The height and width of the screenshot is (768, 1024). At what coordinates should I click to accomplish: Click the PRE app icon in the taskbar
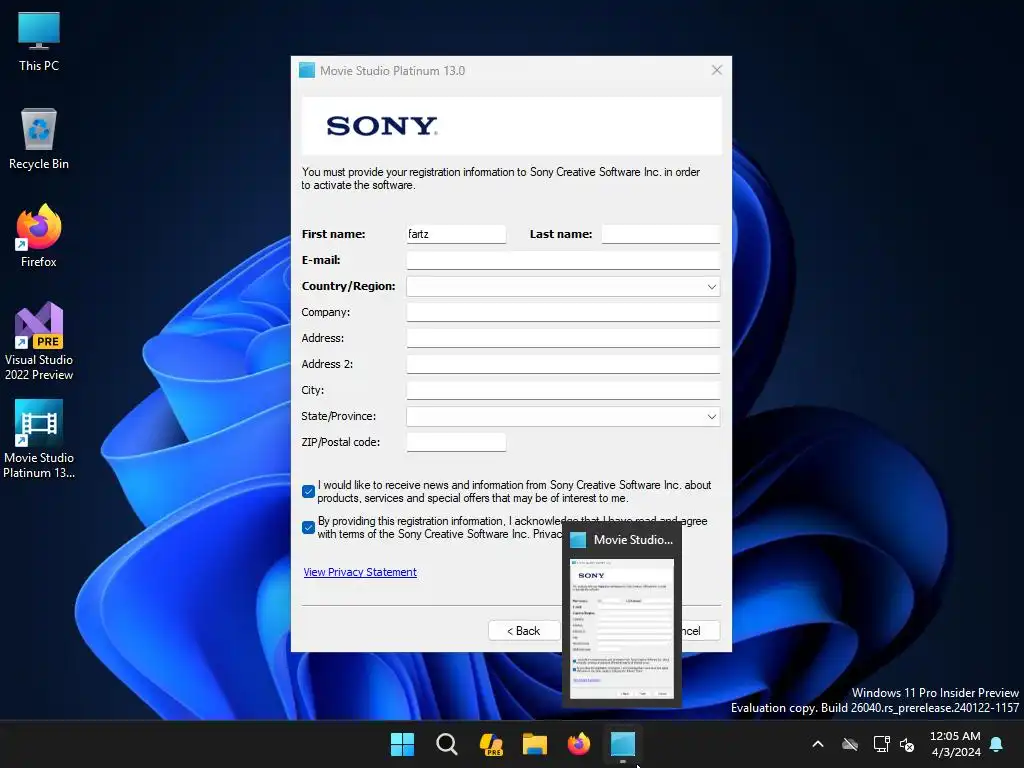[490, 744]
